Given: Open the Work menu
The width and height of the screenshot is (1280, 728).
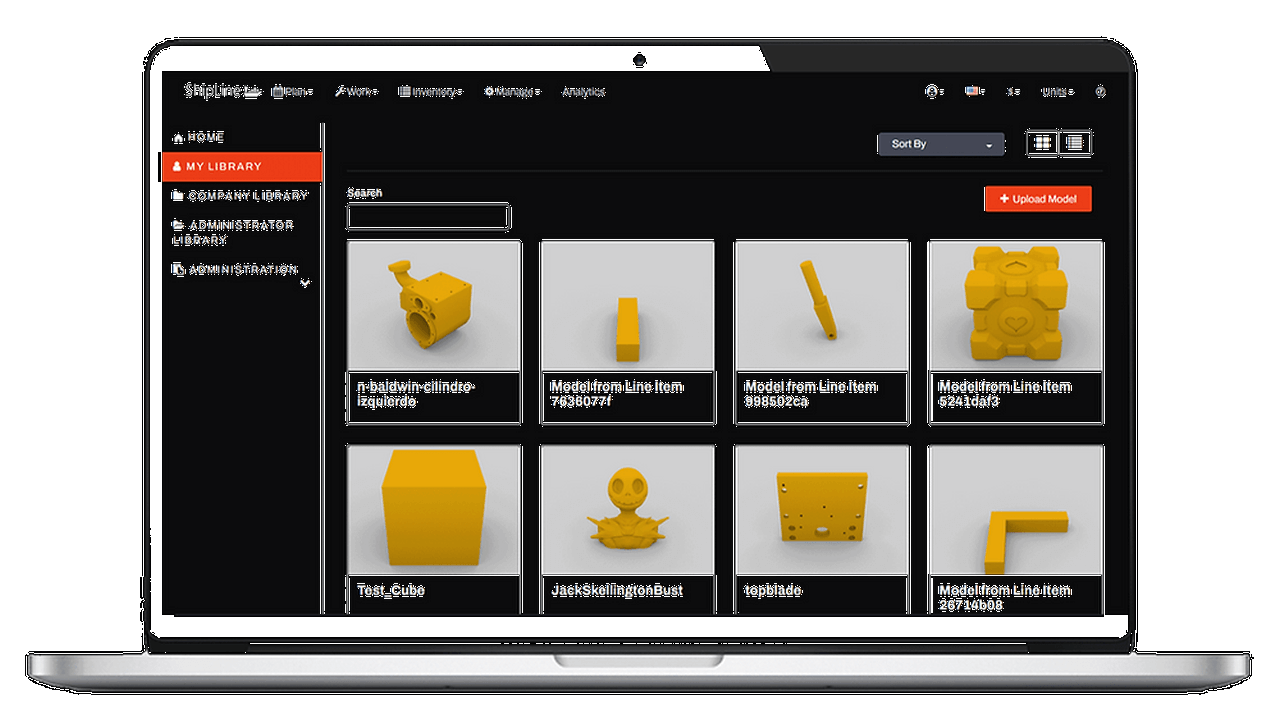Looking at the screenshot, I should point(356,92).
